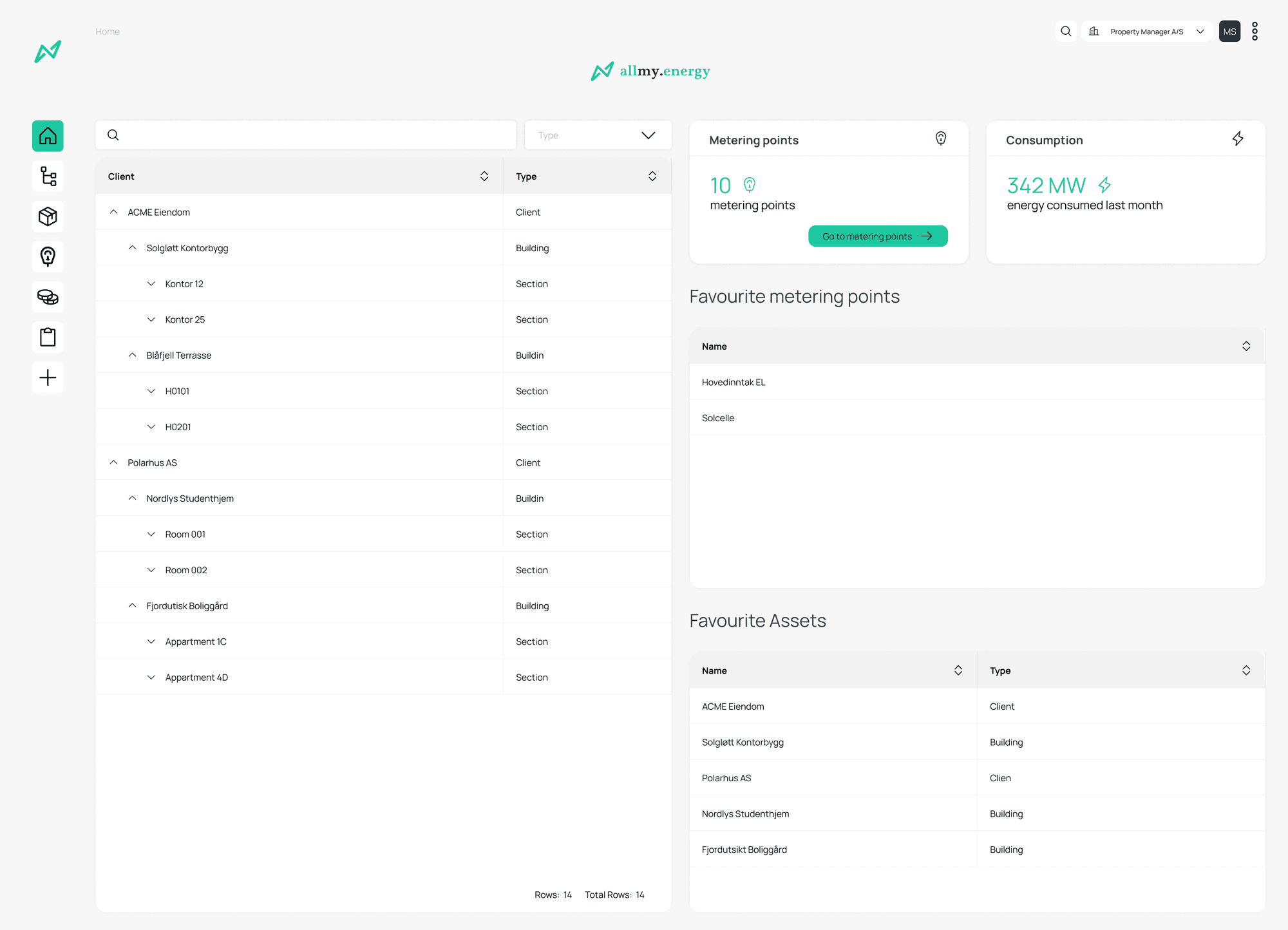Open the Property Manager A/S organization dropdown

click(1147, 31)
